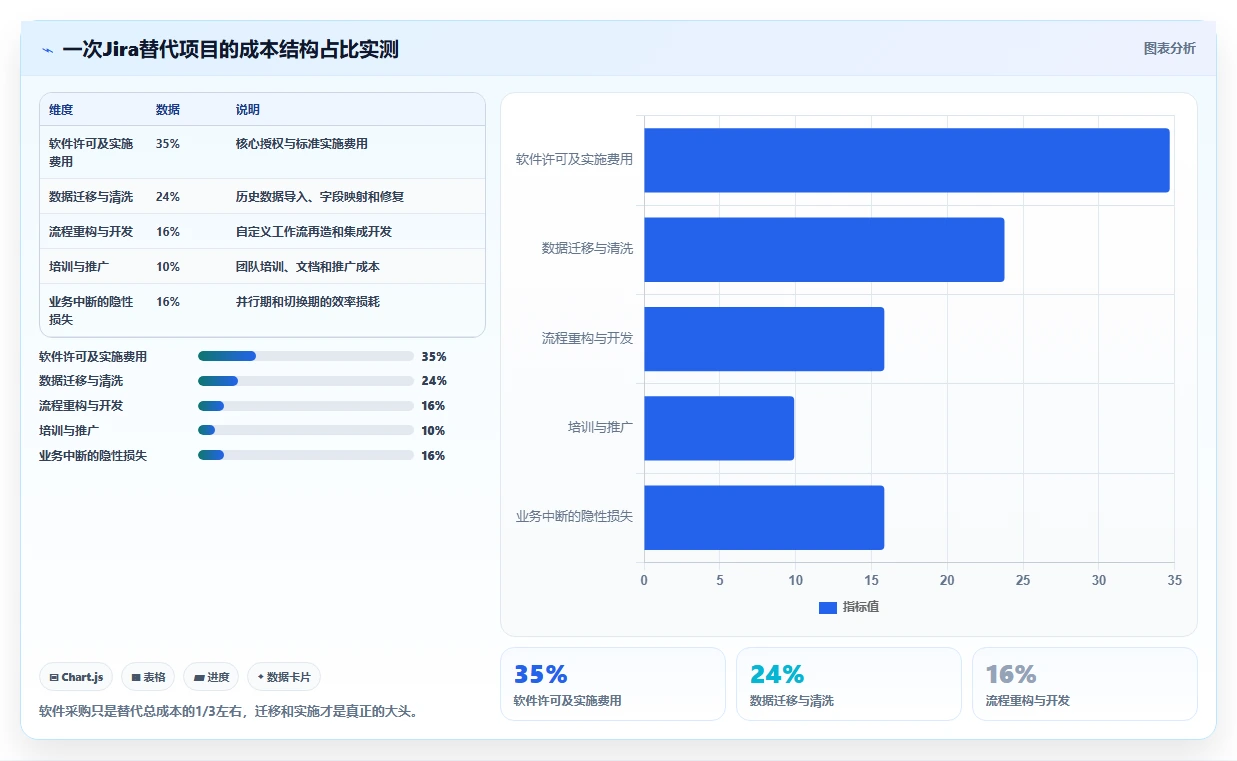This screenshot has height=761, width=1237.
Task: Click the 软件许可及实施费用 progress bar
Action: point(306,356)
